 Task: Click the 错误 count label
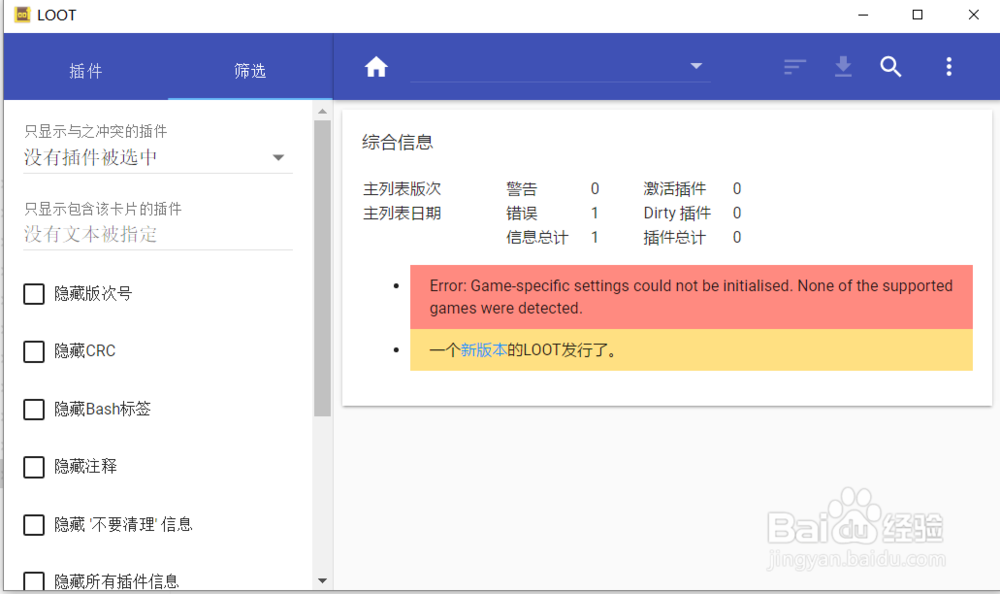(522, 213)
